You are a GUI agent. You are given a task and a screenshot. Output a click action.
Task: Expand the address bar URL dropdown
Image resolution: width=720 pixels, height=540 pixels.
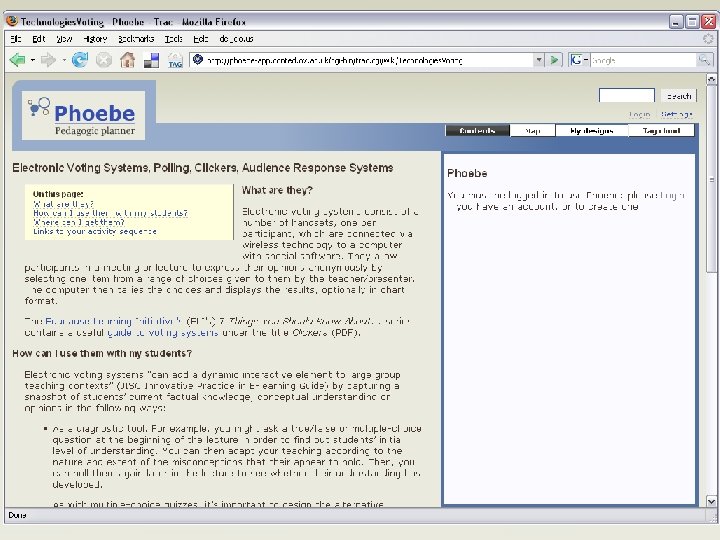coord(539,60)
